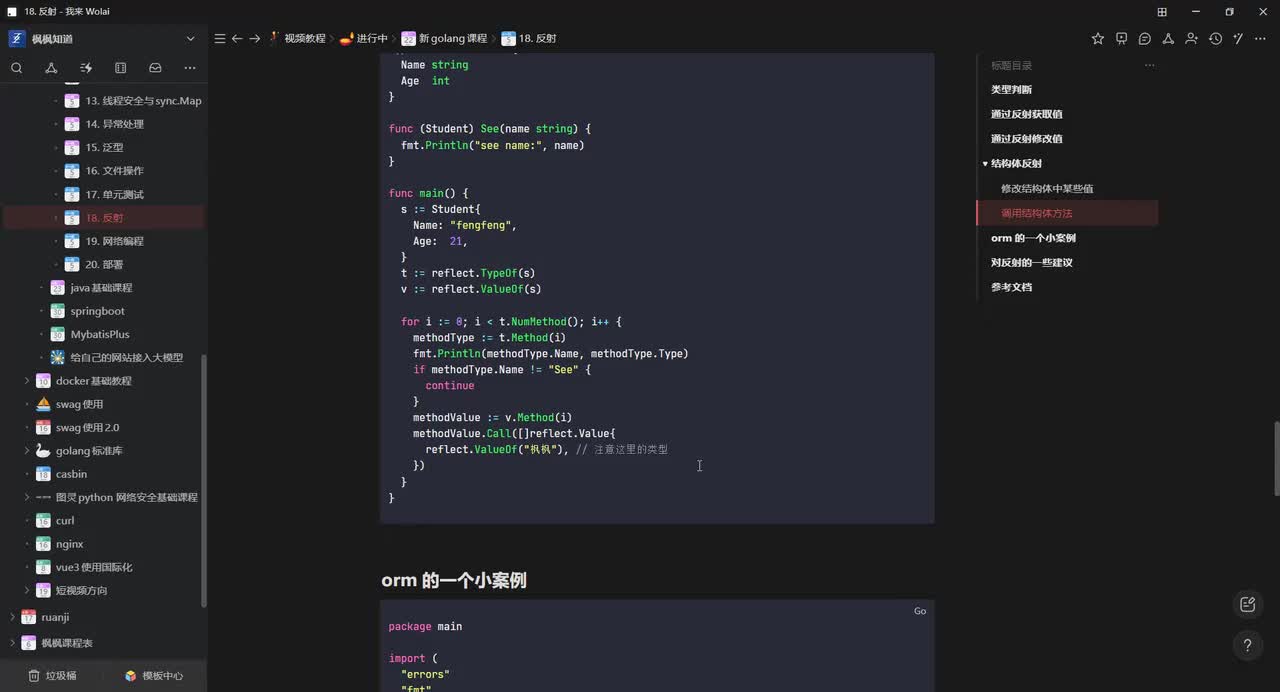Change code language Go label
This screenshot has height=692, width=1280.
click(920, 611)
